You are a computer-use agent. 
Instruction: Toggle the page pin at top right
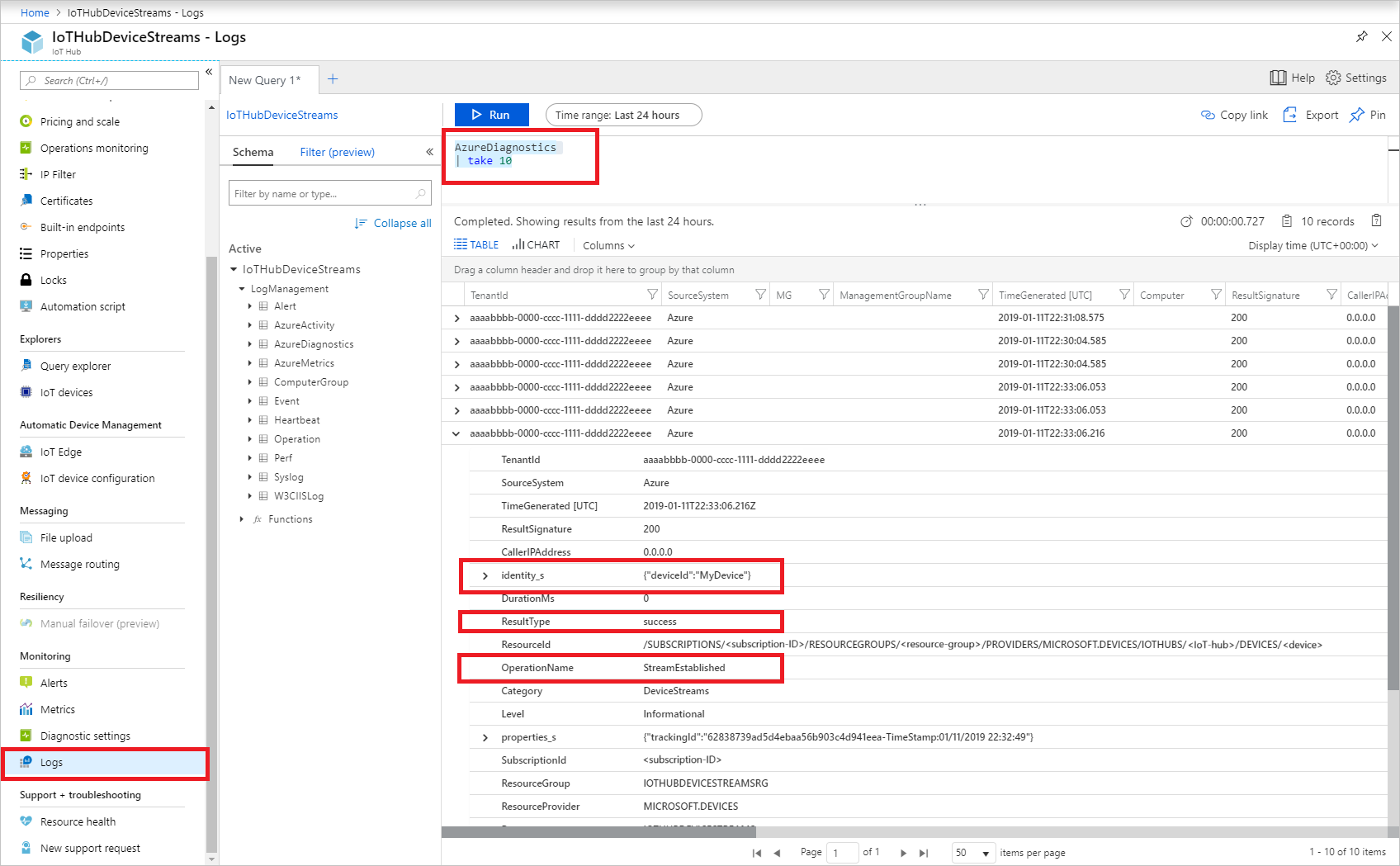click(x=1361, y=36)
